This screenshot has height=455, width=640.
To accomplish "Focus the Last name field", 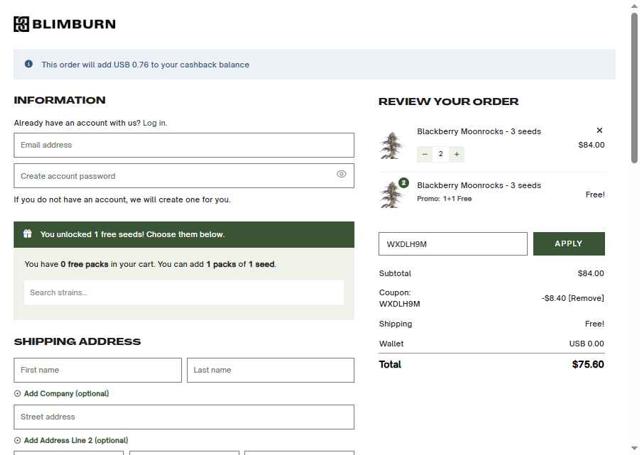I will pos(271,370).
